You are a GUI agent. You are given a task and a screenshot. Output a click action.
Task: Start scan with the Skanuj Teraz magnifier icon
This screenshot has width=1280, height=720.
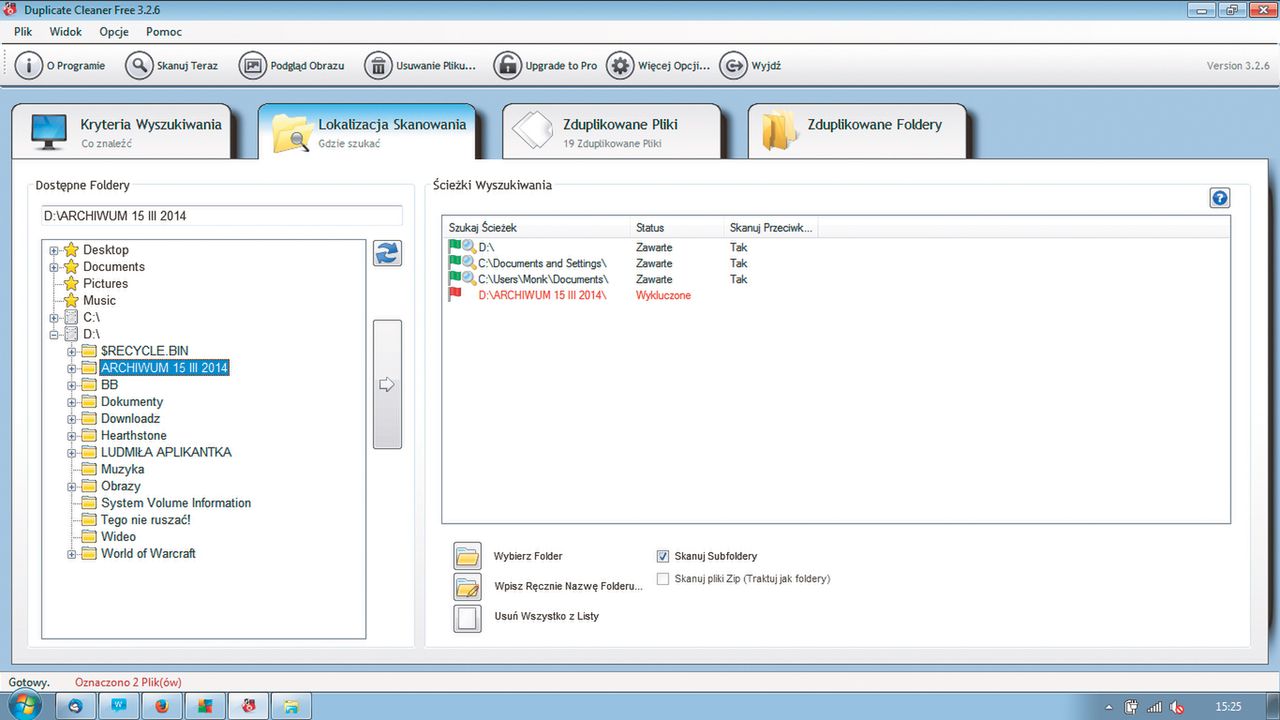click(x=138, y=66)
